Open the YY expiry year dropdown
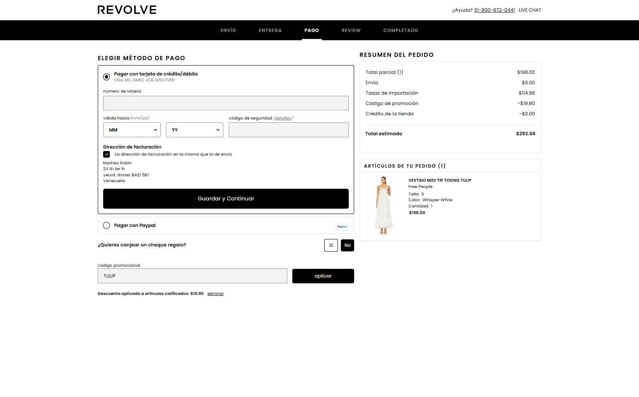This screenshot has width=639, height=397. point(194,130)
